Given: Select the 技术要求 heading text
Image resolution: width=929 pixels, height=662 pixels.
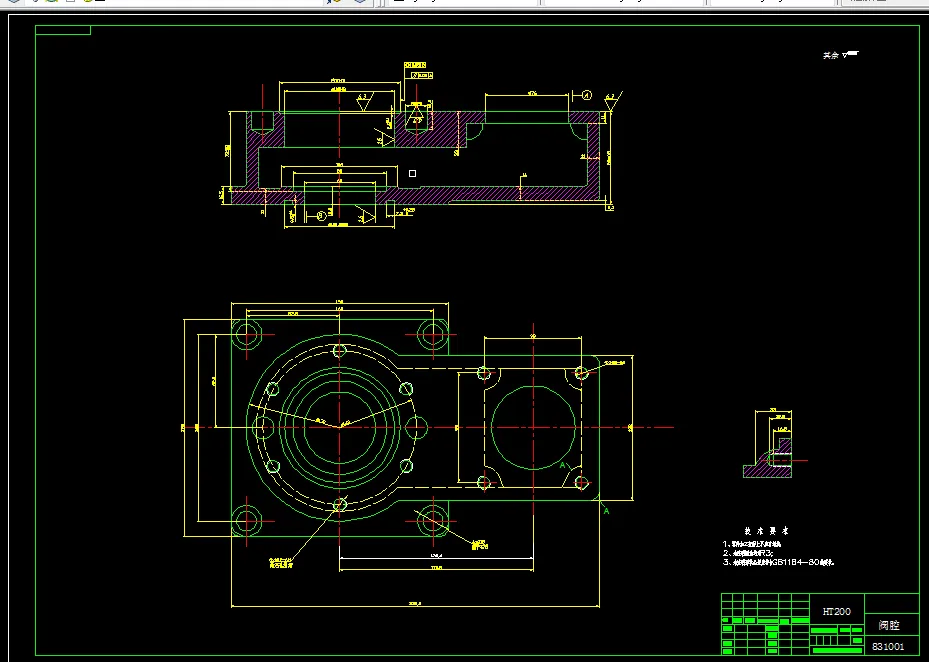Looking at the screenshot, I should pyautogui.click(x=767, y=531).
